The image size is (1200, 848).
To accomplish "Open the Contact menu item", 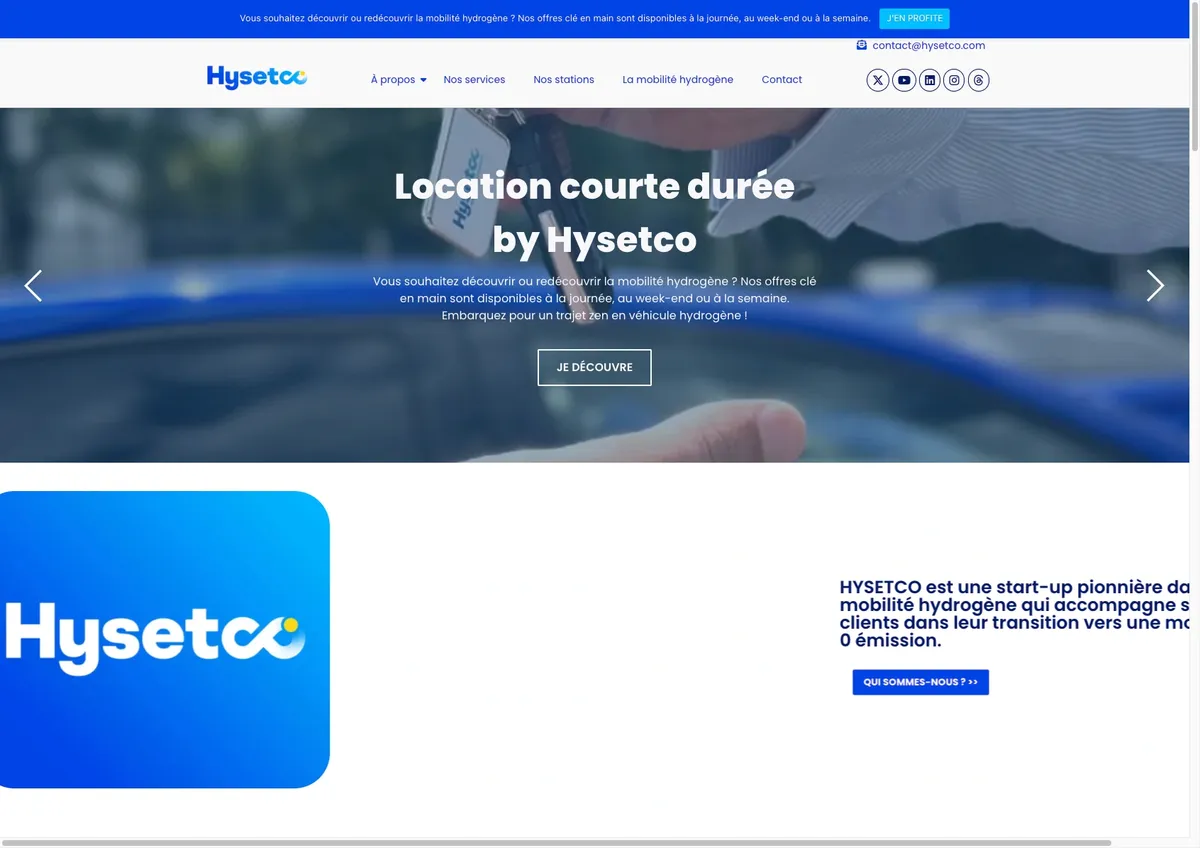I will point(782,80).
